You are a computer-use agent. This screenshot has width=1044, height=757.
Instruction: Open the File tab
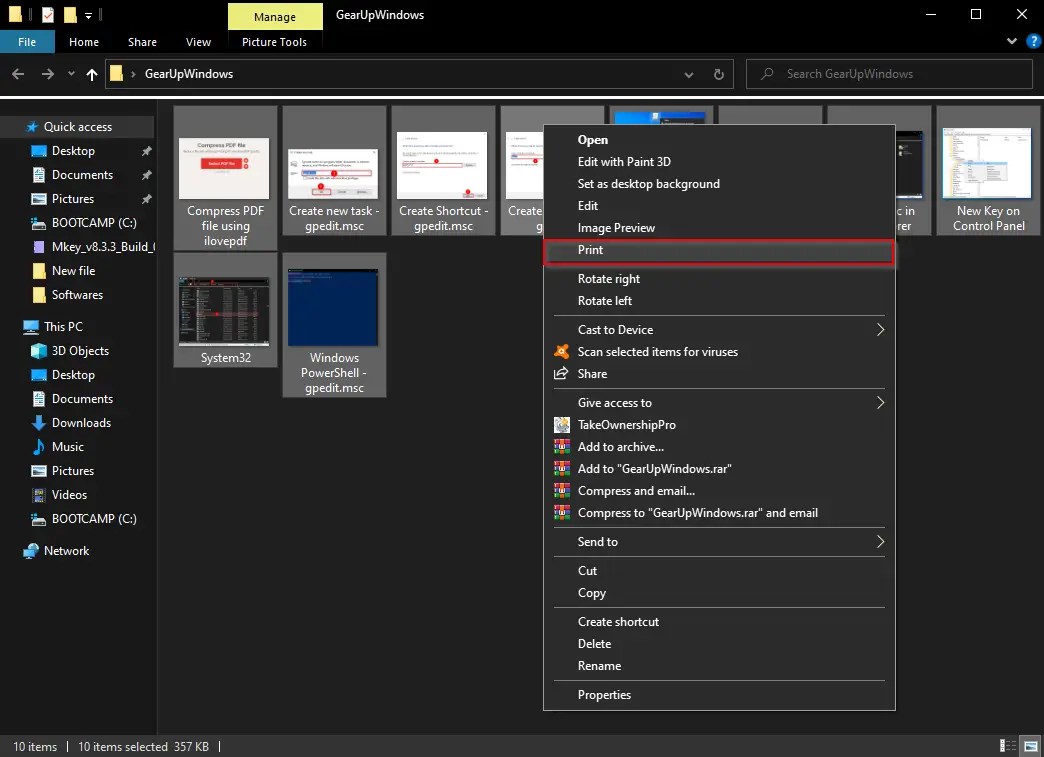click(27, 42)
